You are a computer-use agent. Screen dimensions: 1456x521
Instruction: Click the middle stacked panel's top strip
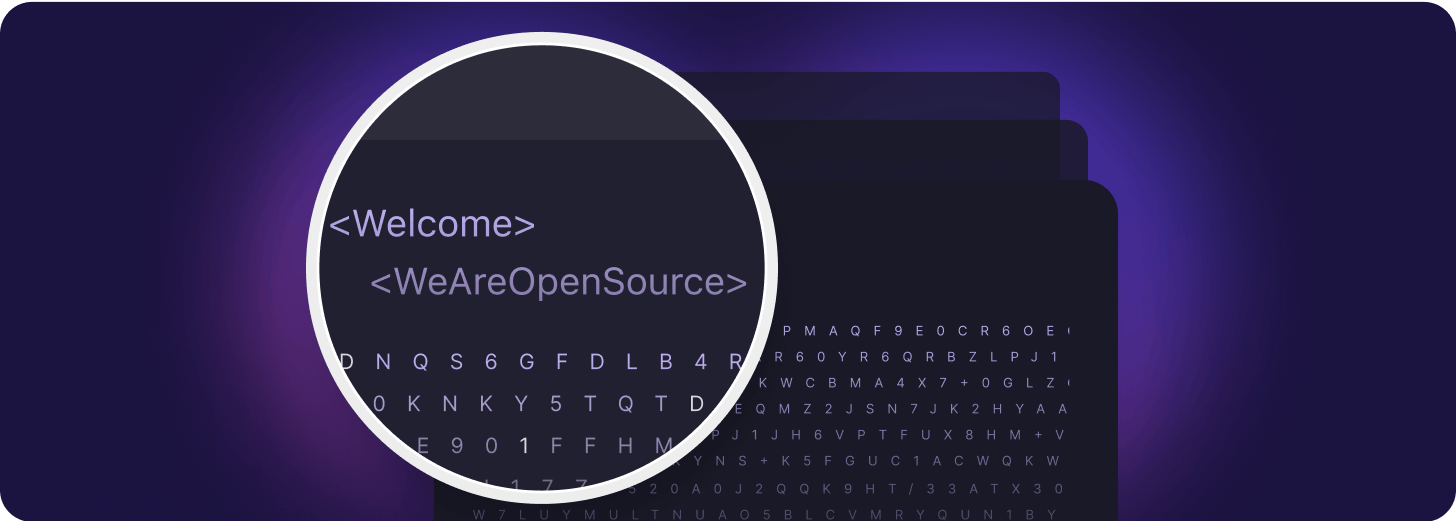click(x=930, y=149)
